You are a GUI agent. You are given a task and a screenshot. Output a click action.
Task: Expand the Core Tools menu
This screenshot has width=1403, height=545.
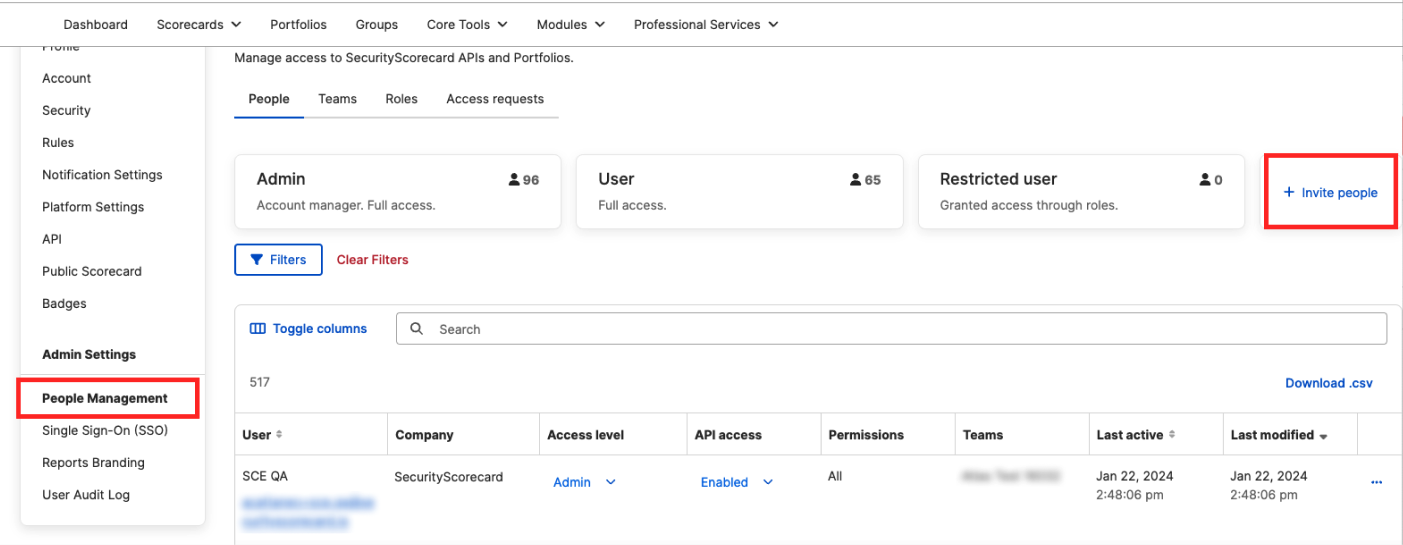(x=502, y=24)
